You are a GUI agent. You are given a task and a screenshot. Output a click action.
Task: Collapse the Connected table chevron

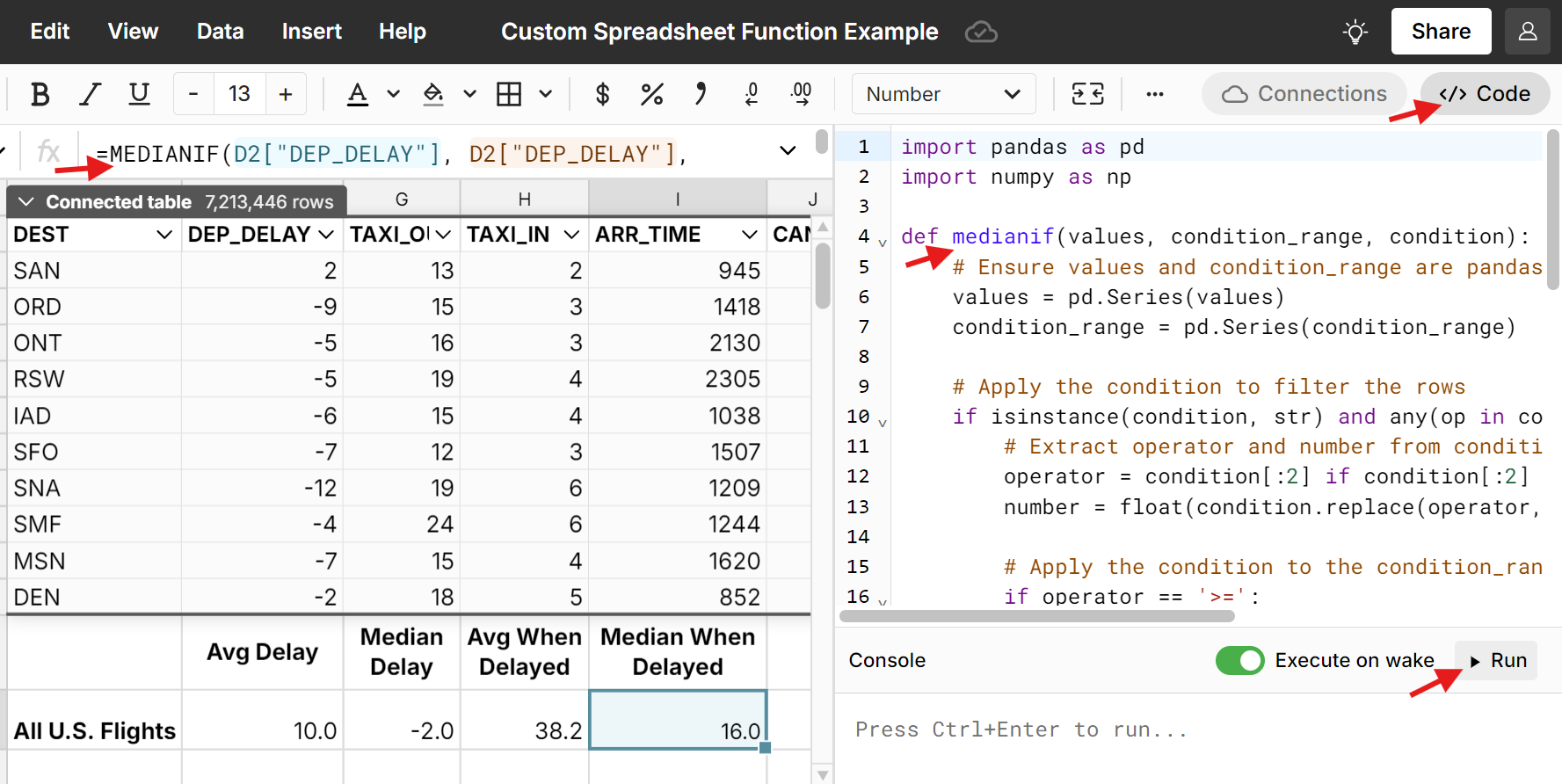point(26,202)
